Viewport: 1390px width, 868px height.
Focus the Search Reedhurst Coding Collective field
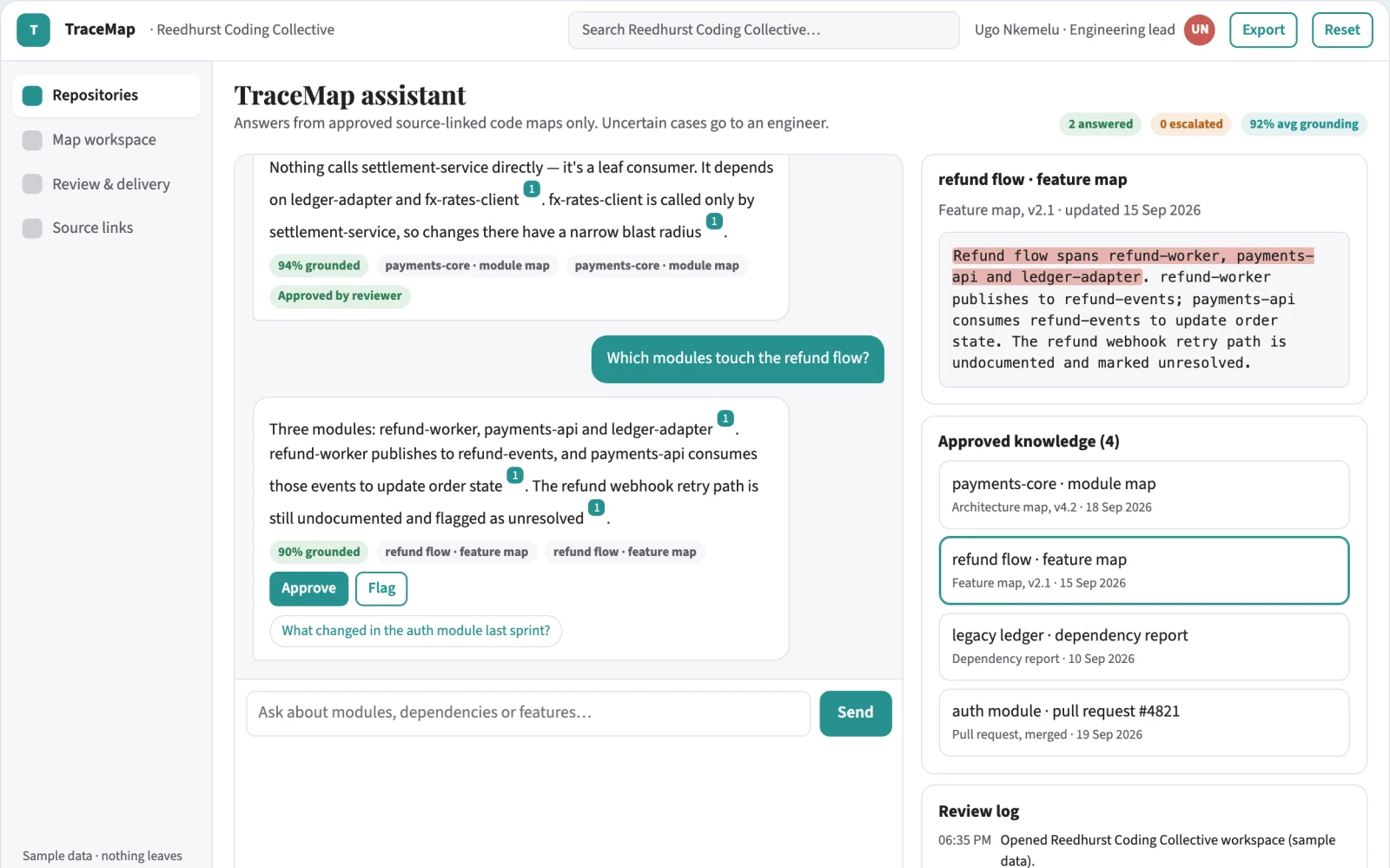764,30
